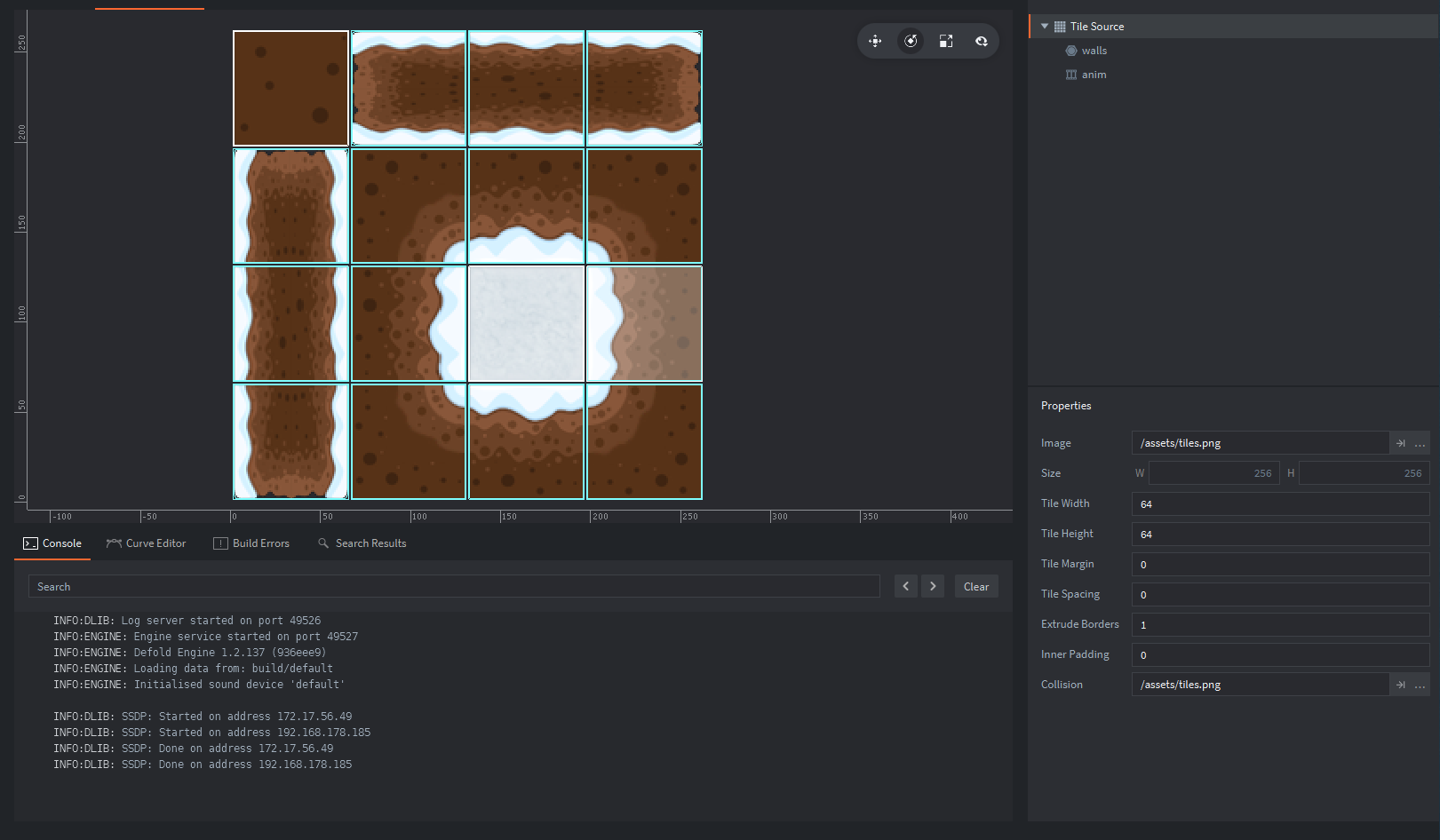The width and height of the screenshot is (1440, 840).
Task: Switch to the Console tab
Action: click(52, 543)
